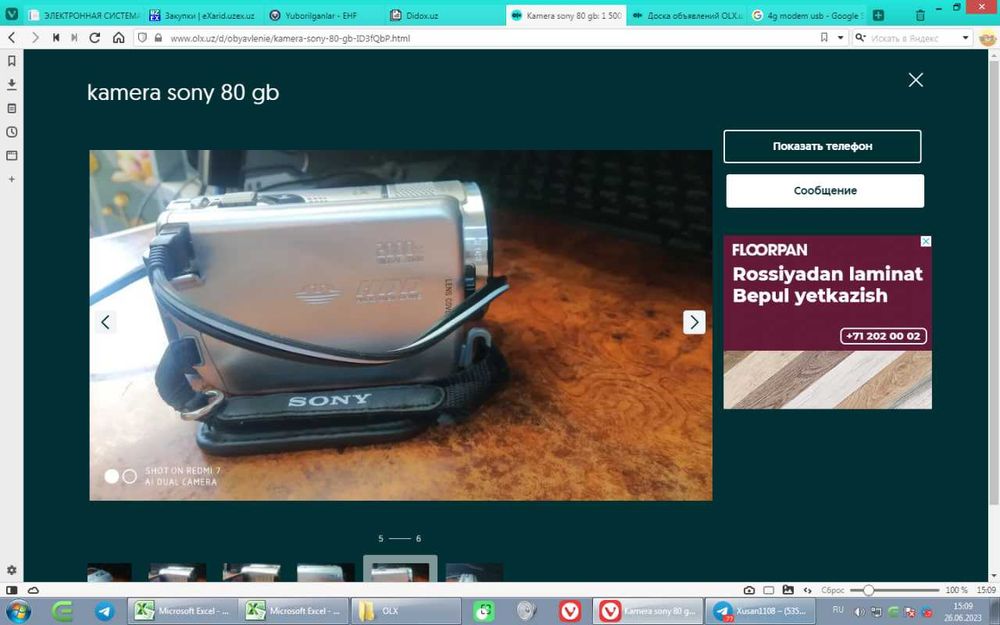The height and width of the screenshot is (625, 1000).
Task: Select the first photo thumbnail
Action: 110,572
